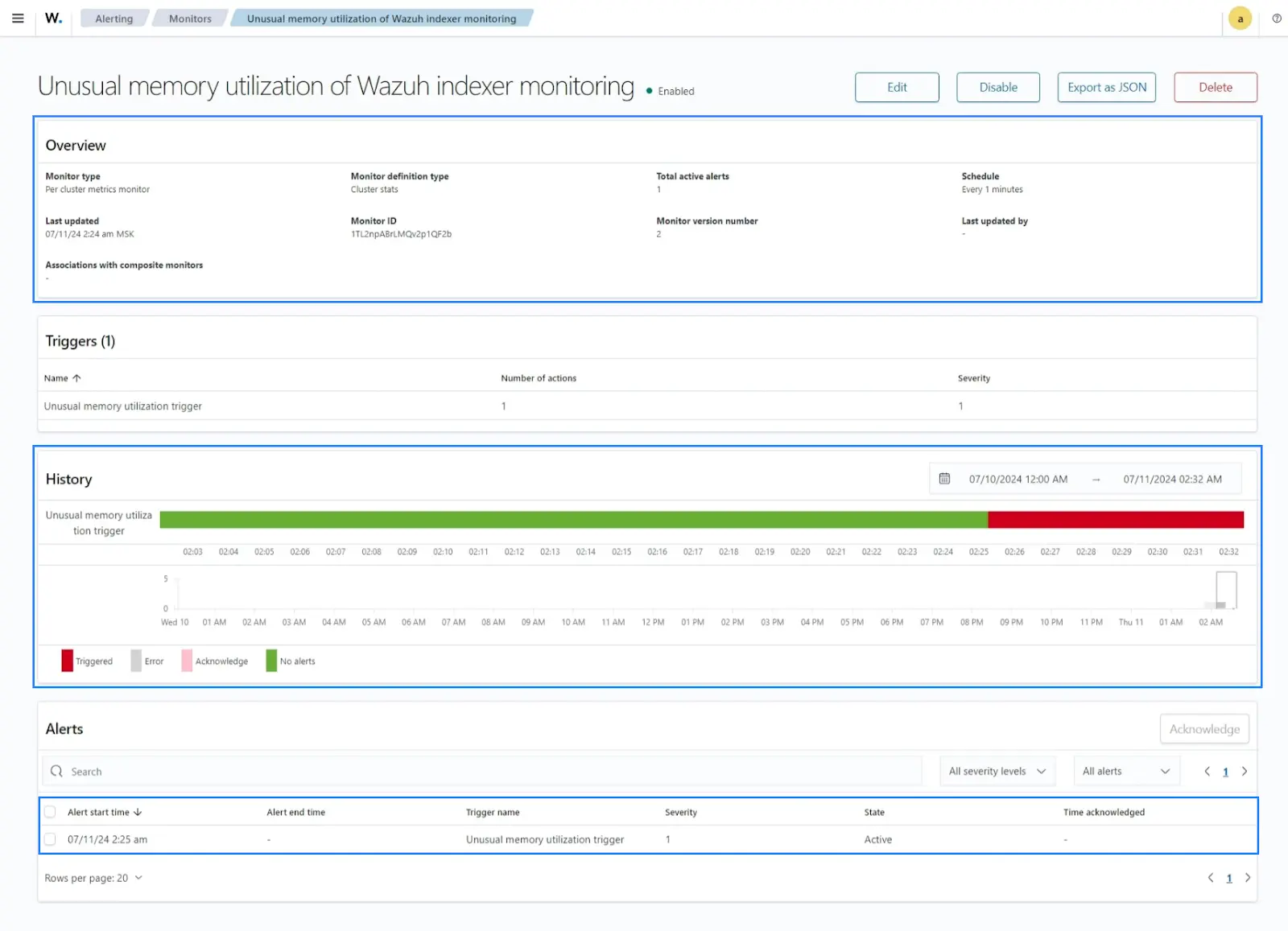Click the brush selection handle in history chart
The width and height of the screenshot is (1288, 931).
1226,590
